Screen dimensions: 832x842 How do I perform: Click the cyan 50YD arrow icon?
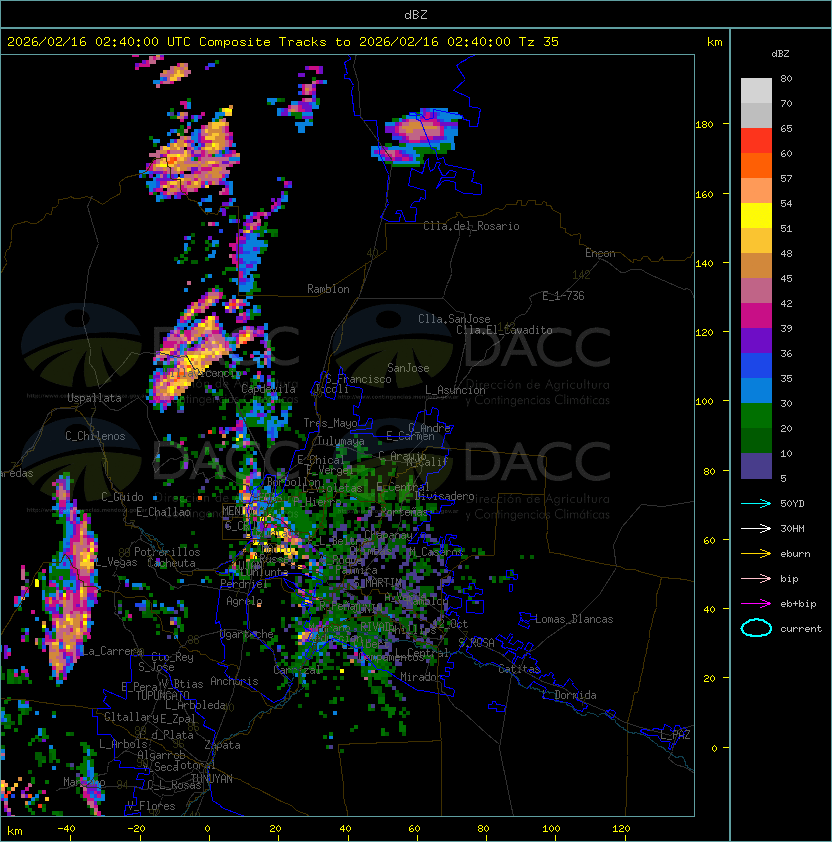756,504
